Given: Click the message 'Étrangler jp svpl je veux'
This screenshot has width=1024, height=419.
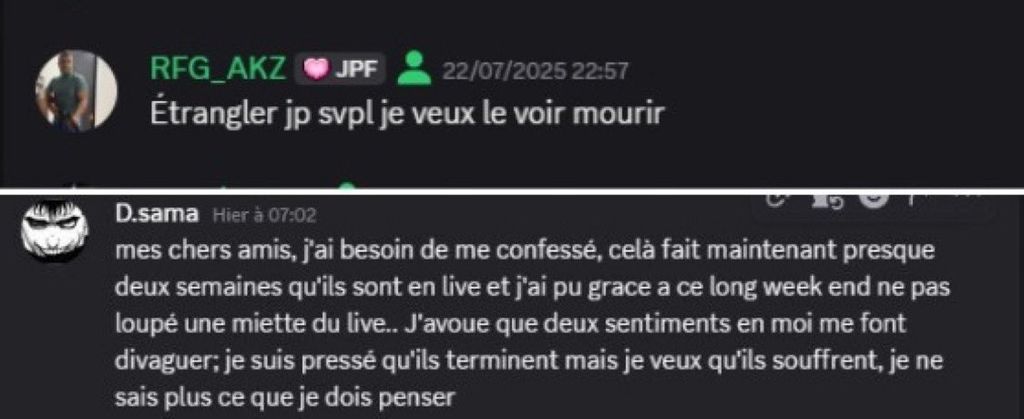Looking at the screenshot, I should pos(407,116).
